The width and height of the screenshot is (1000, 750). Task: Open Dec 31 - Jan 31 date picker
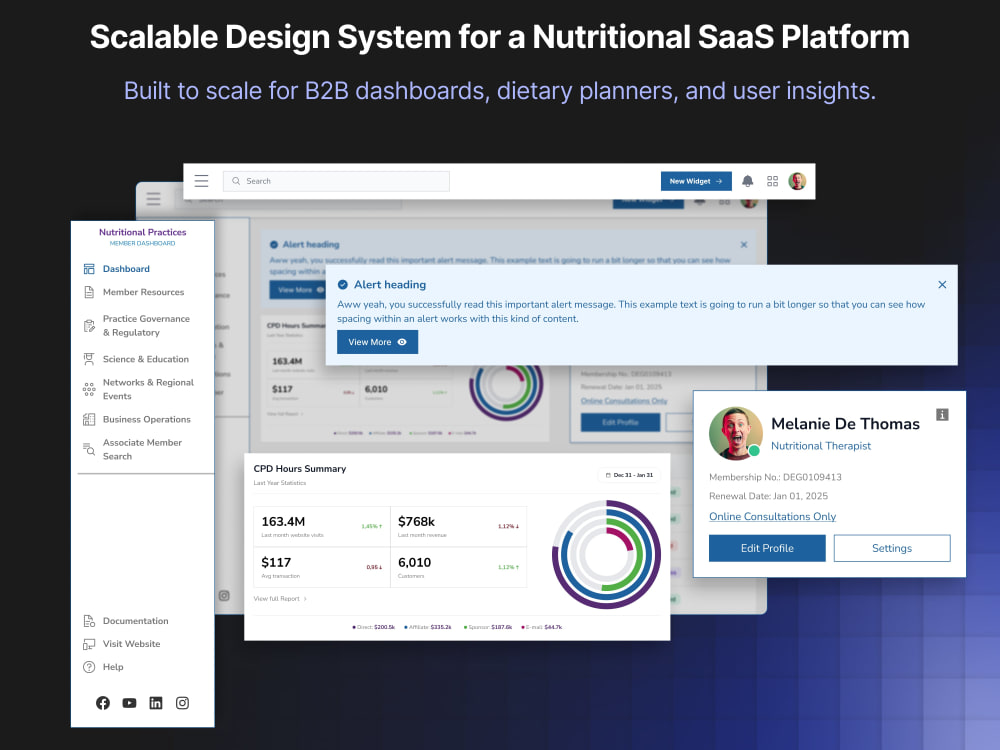[x=629, y=475]
